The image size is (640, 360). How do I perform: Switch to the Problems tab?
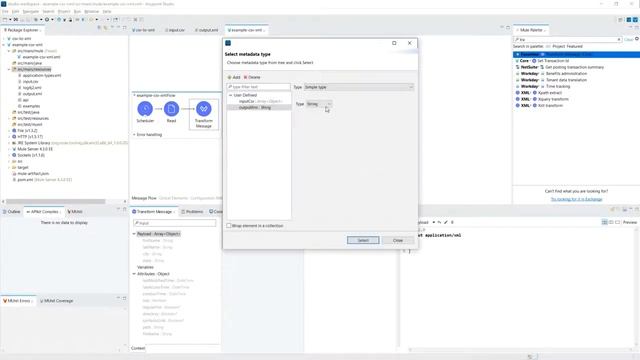[x=192, y=211]
